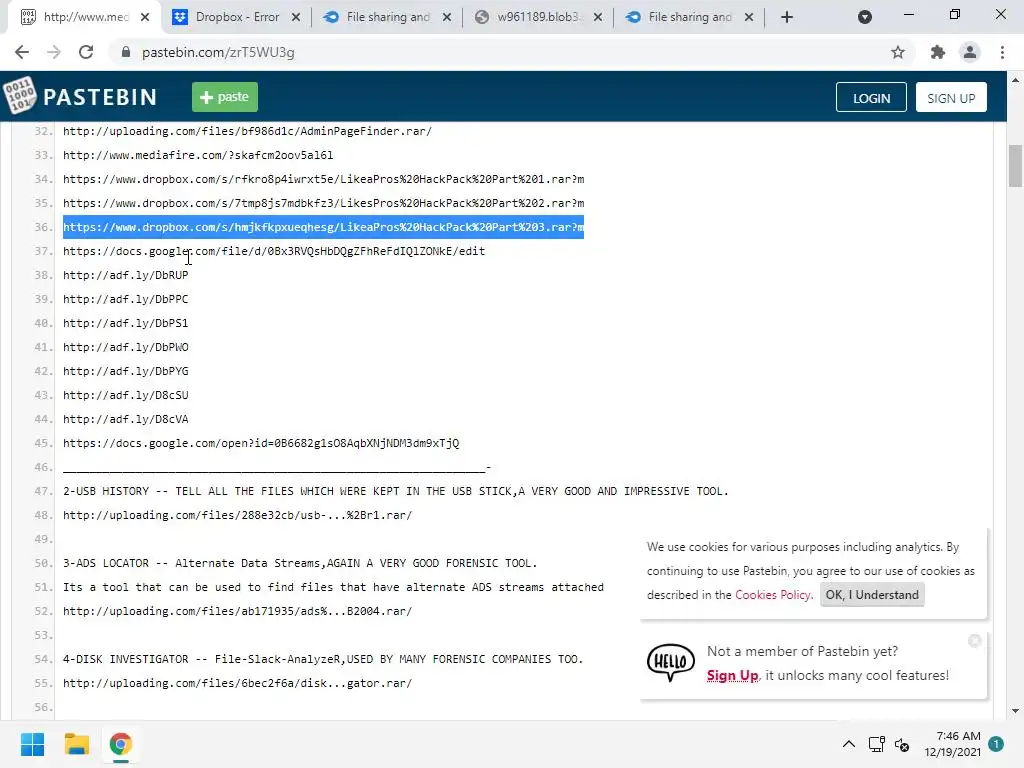1024x768 pixels.
Task: Close the Dropbox - Error tab
Action: click(296, 17)
